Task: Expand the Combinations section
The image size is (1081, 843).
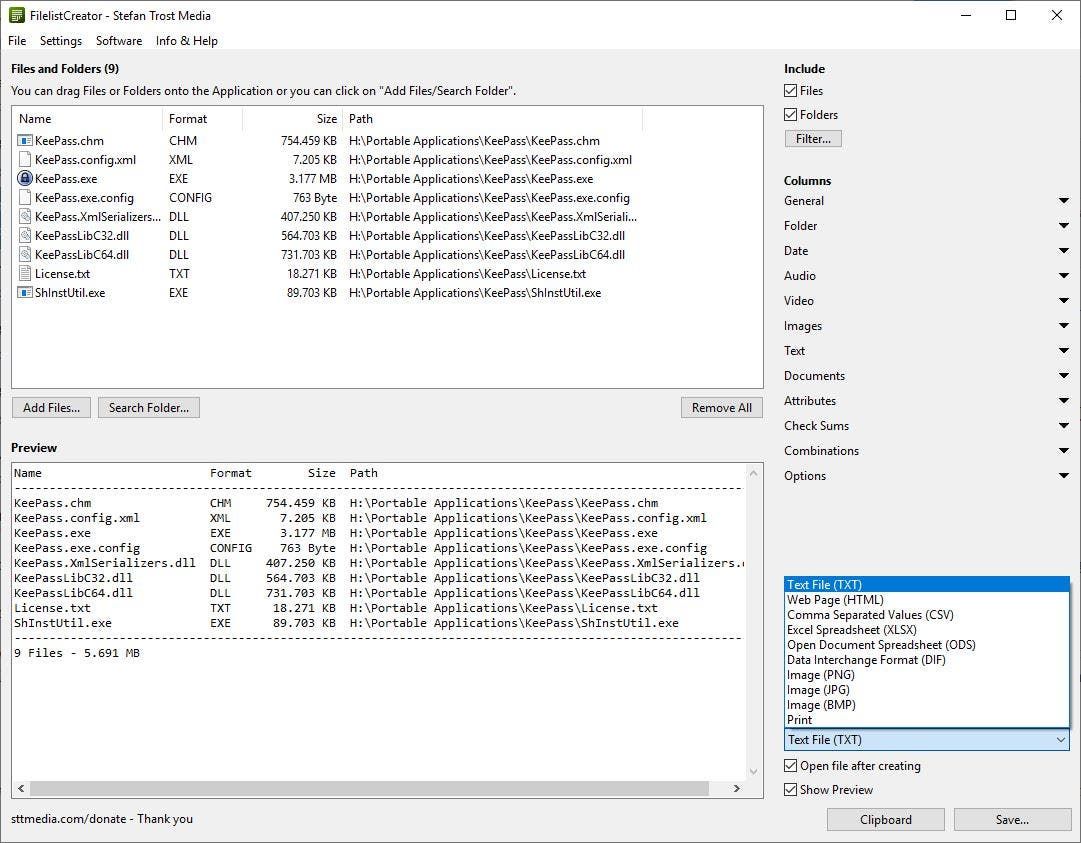Action: [x=1064, y=451]
